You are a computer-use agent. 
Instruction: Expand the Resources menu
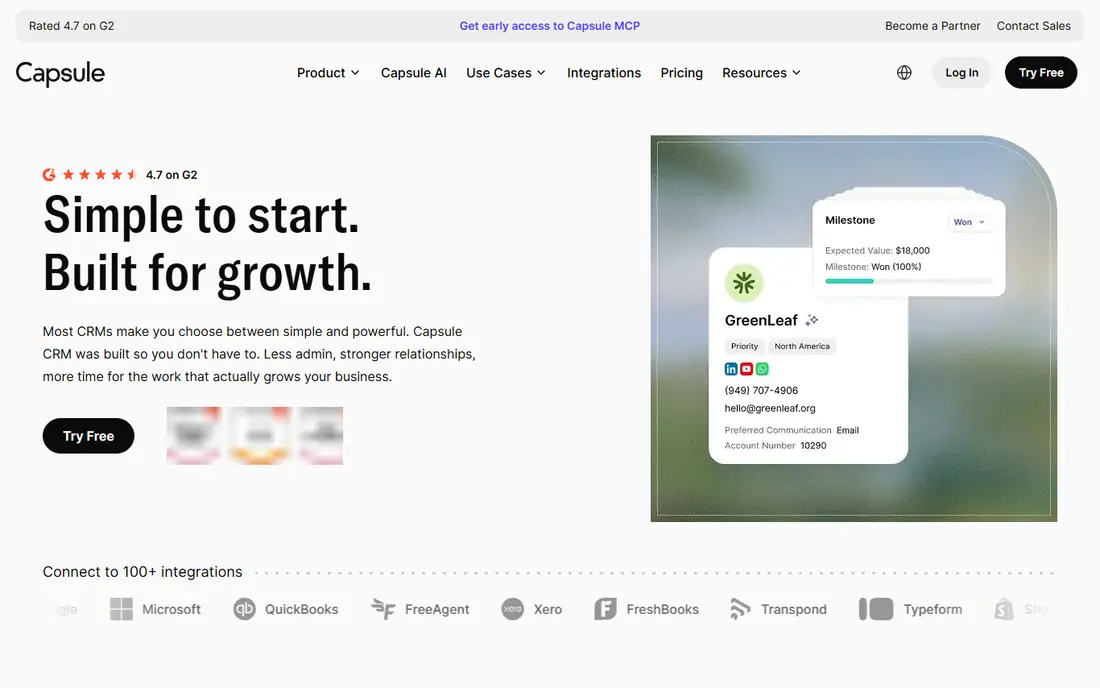[761, 73]
